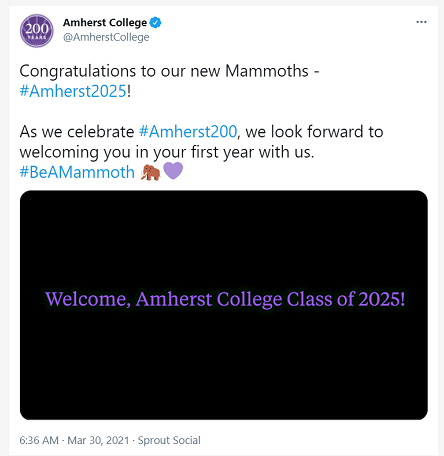Follow the #Amherst200 hashtag link
Screen dimensions: 444x456
point(188,132)
